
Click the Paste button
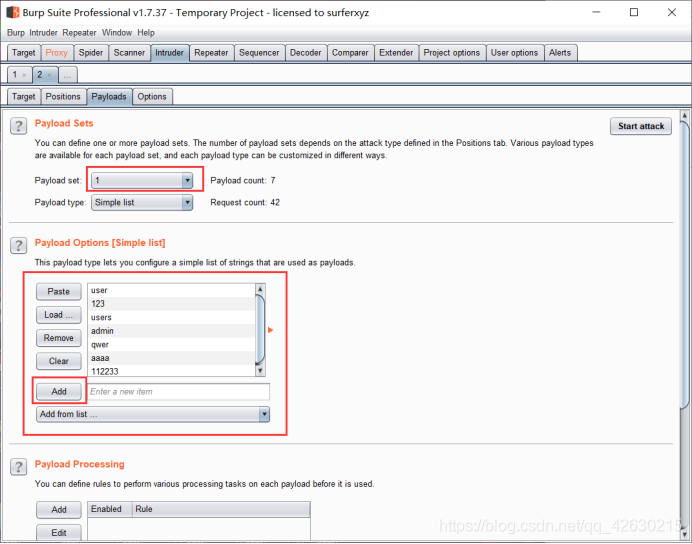(59, 292)
